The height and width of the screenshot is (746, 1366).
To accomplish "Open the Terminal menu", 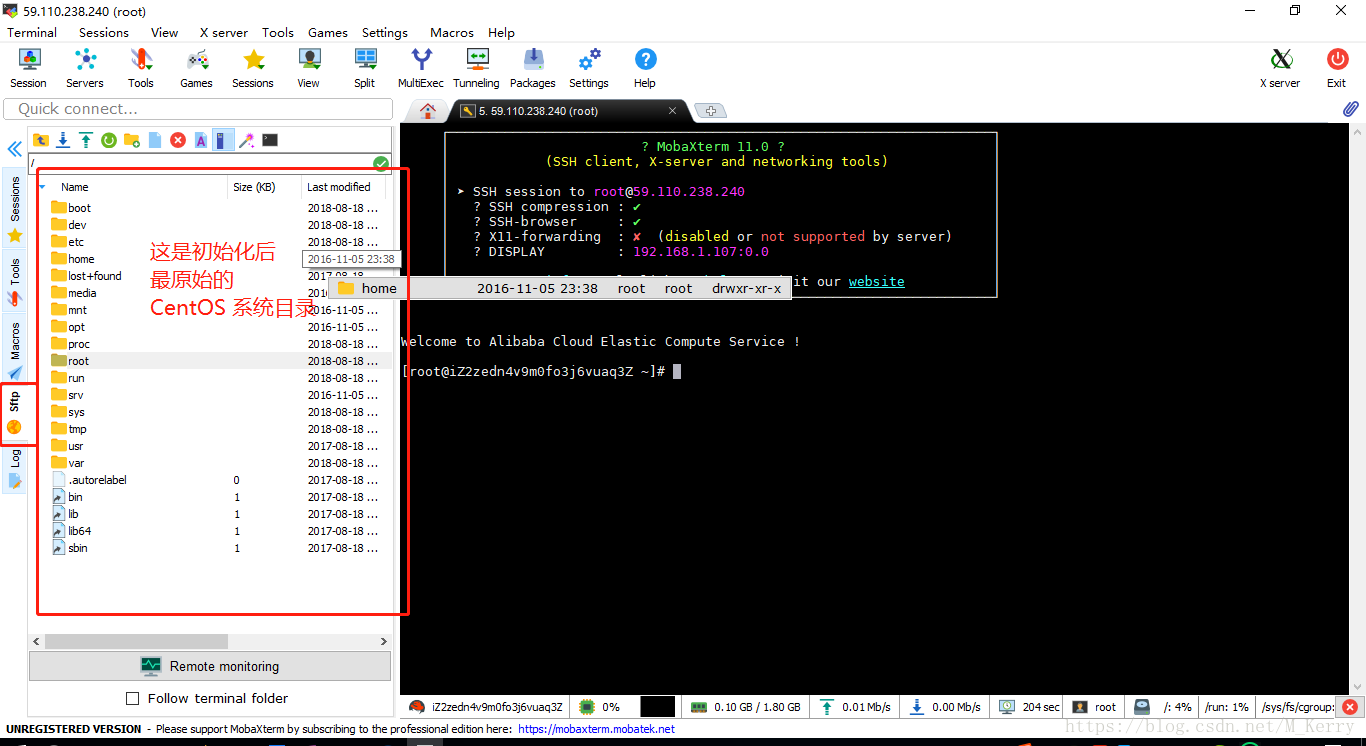I will tap(32, 32).
